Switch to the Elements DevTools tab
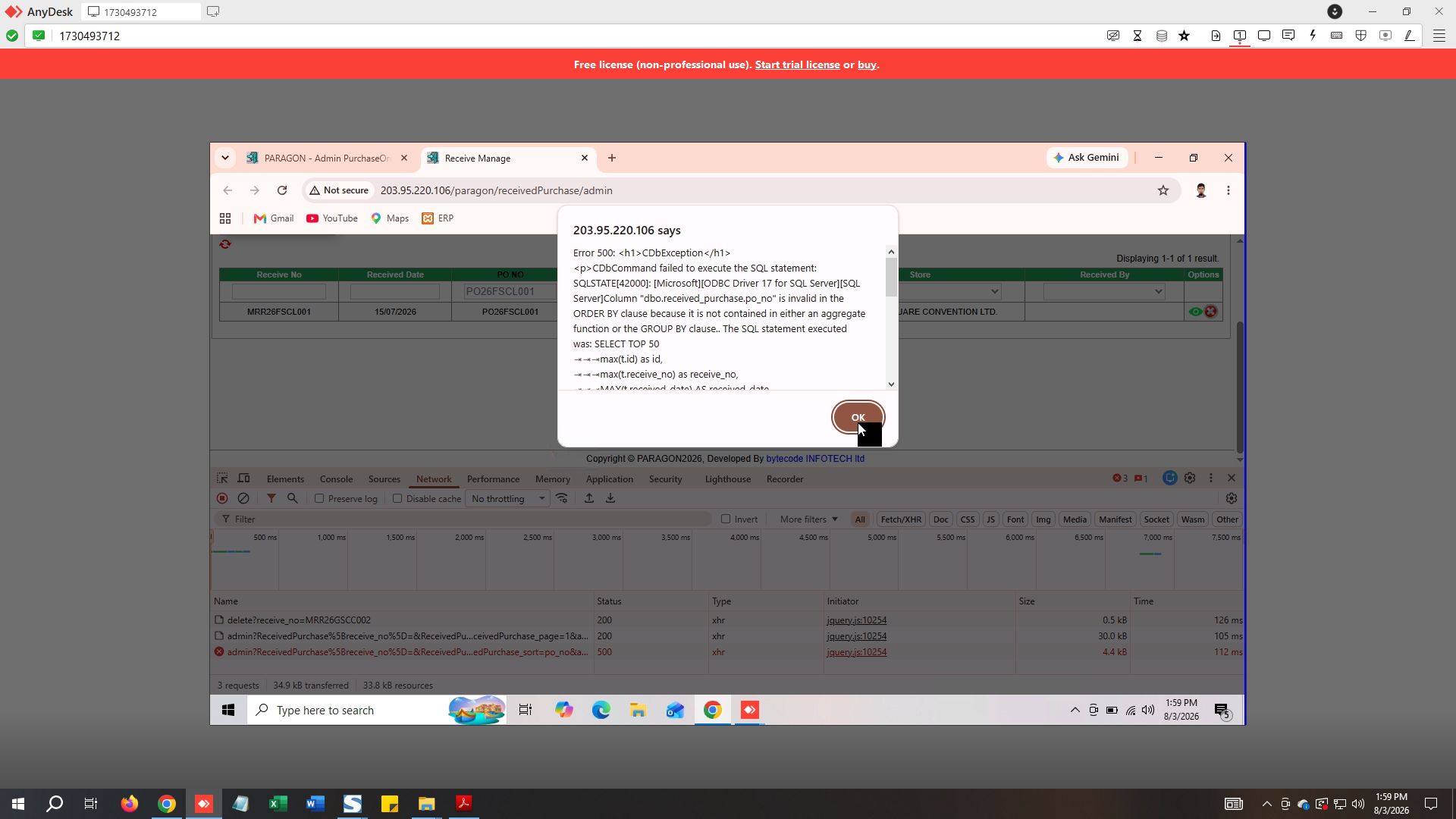This screenshot has width=1456, height=819. (x=285, y=479)
